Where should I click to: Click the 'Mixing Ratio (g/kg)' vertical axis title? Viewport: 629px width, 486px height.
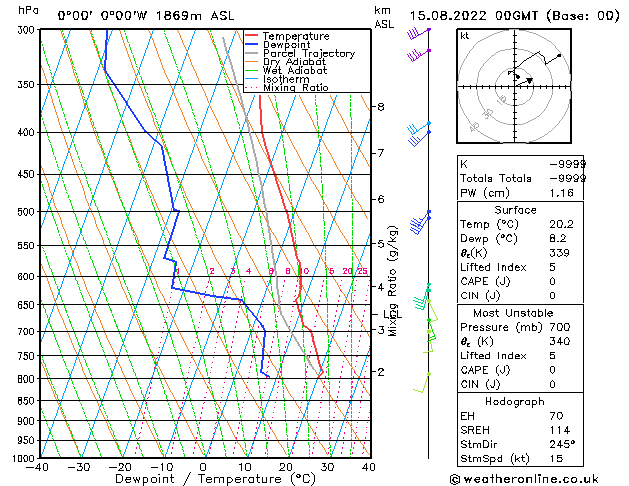(x=393, y=281)
